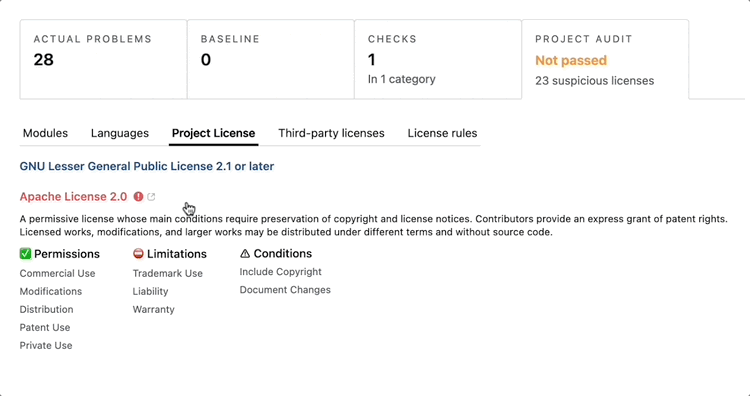The height and width of the screenshot is (396, 750).
Task: Go to the Third-party licenses tab
Action: pos(331,133)
